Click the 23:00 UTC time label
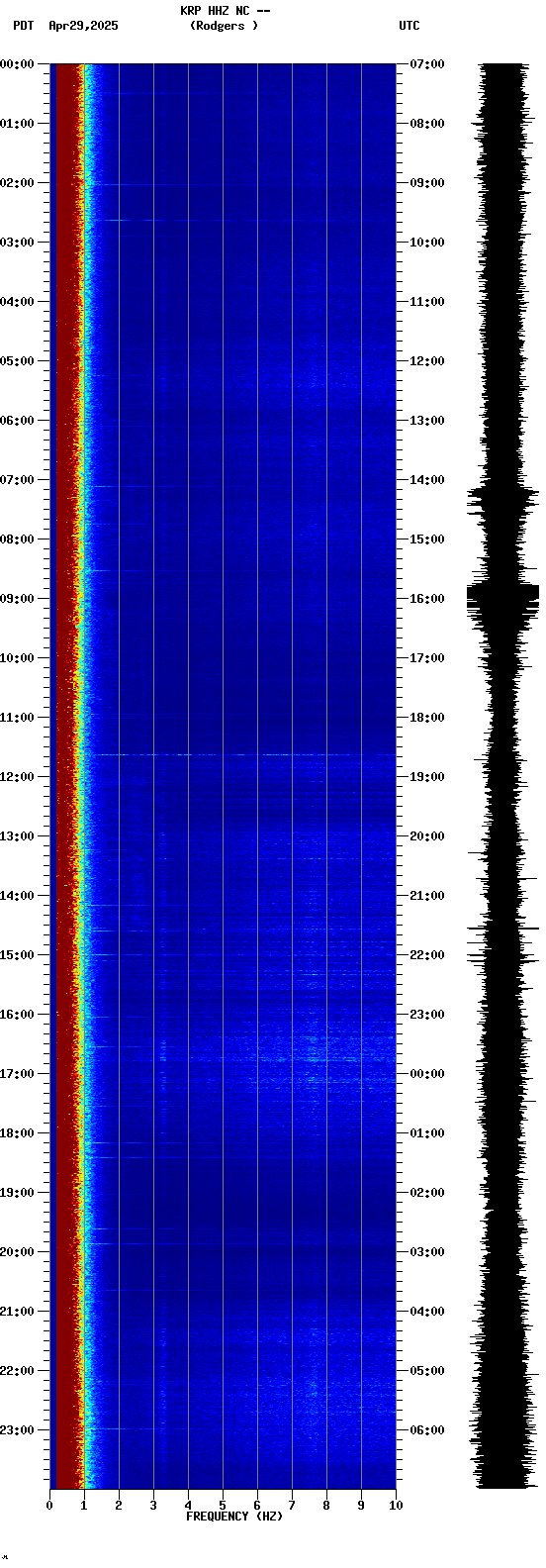546x1568 pixels. click(426, 1015)
